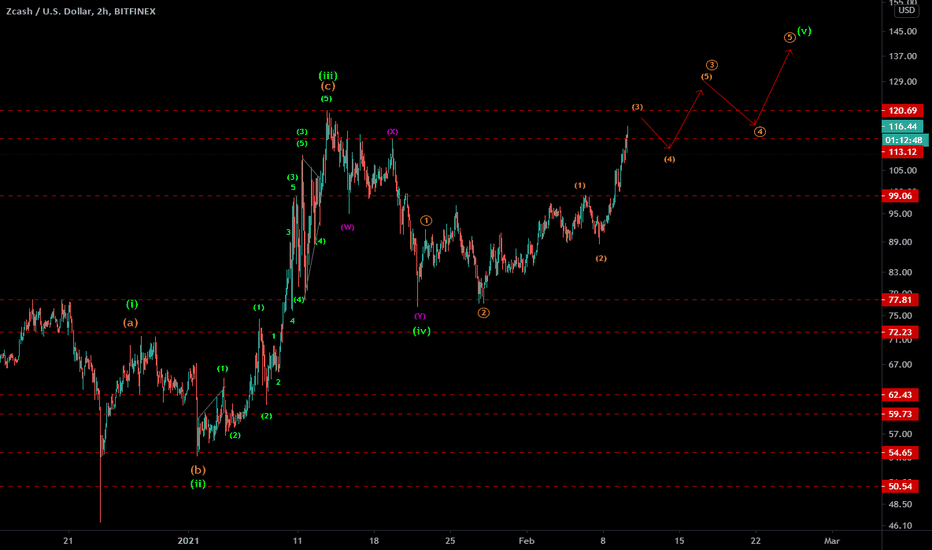Select the 77.81 red price label
932x550 pixels.
[900, 300]
